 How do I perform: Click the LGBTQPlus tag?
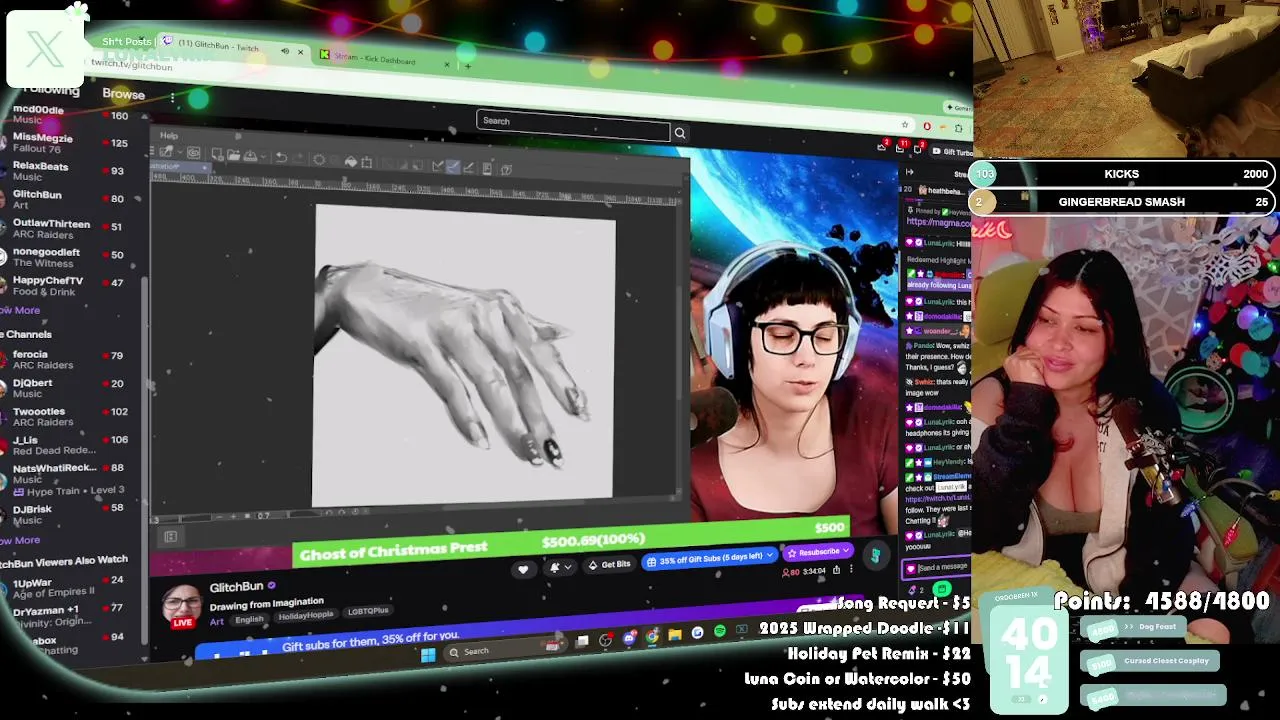coord(367,610)
